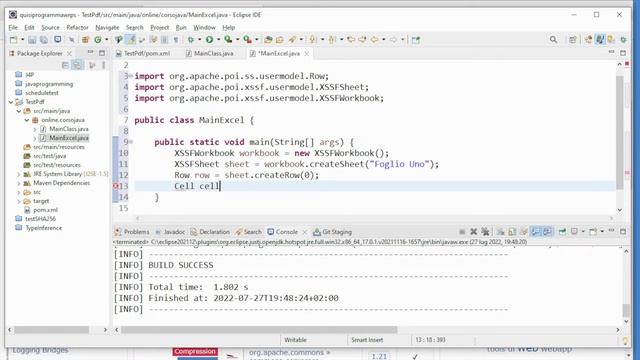Expand the JRE System Library node

(x=19, y=174)
